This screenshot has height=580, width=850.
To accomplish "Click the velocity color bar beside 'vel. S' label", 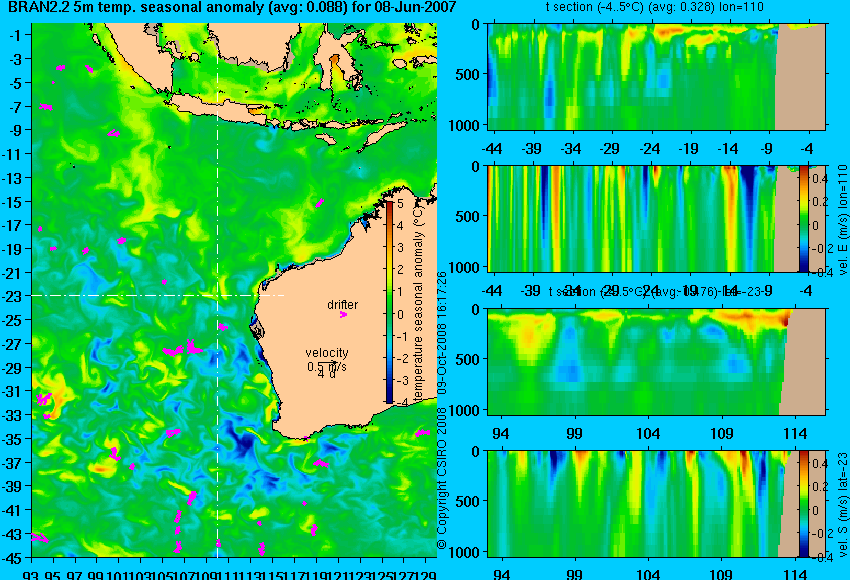I will pyautogui.click(x=803, y=504).
